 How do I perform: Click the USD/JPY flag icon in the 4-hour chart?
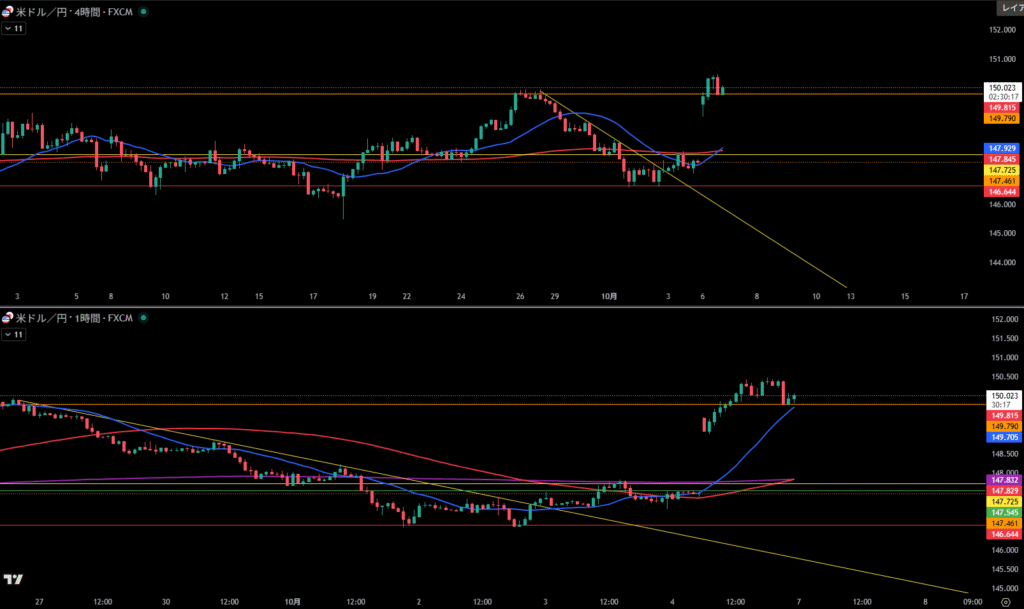tap(8, 12)
